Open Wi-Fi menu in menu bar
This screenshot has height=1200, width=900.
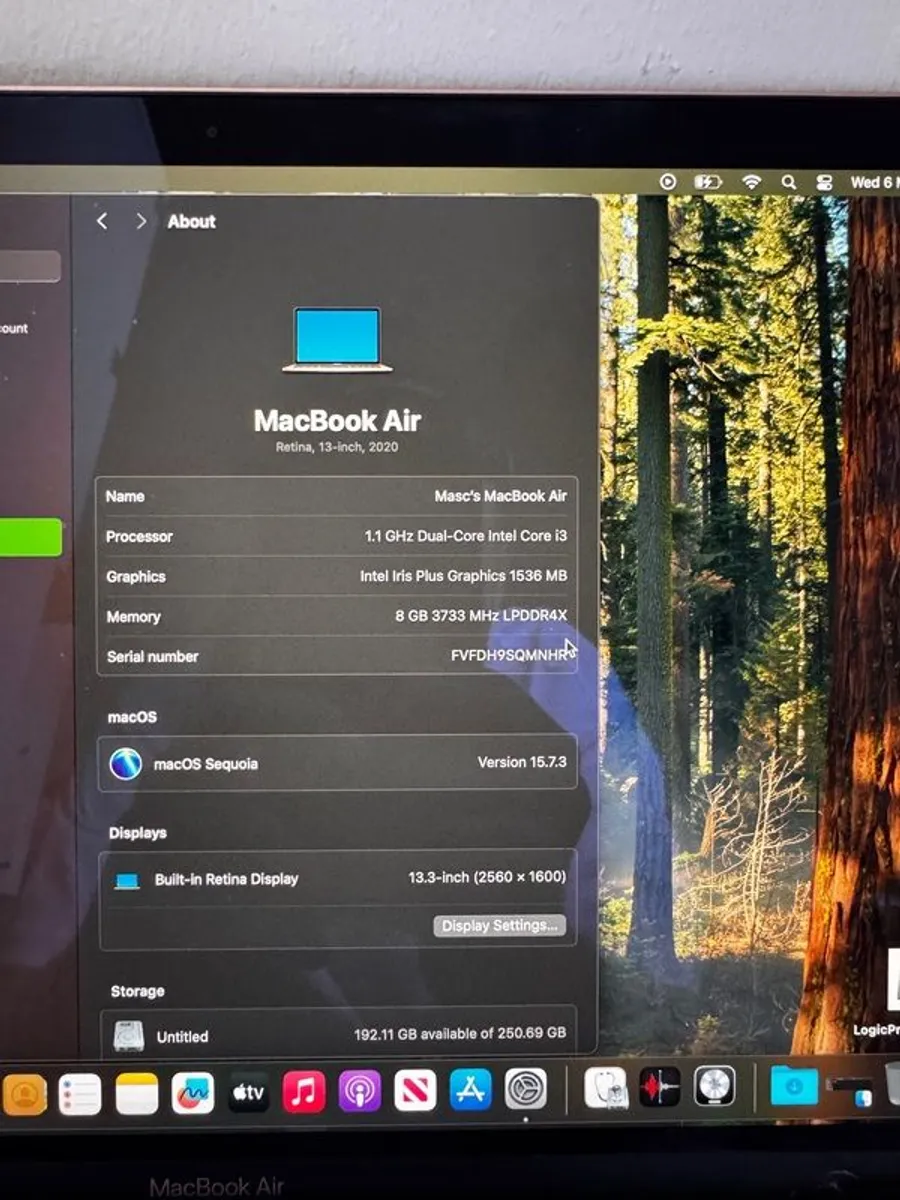click(751, 182)
